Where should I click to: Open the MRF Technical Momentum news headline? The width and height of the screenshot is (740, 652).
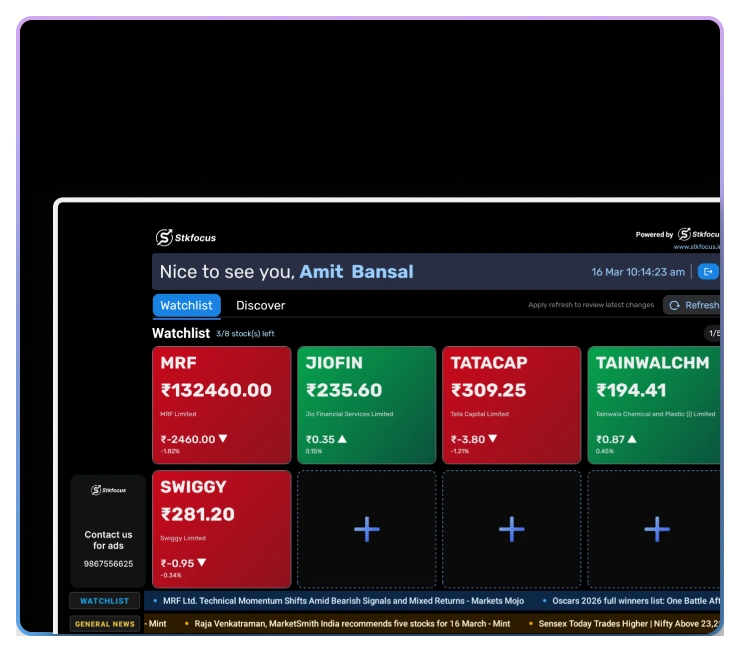coord(342,601)
